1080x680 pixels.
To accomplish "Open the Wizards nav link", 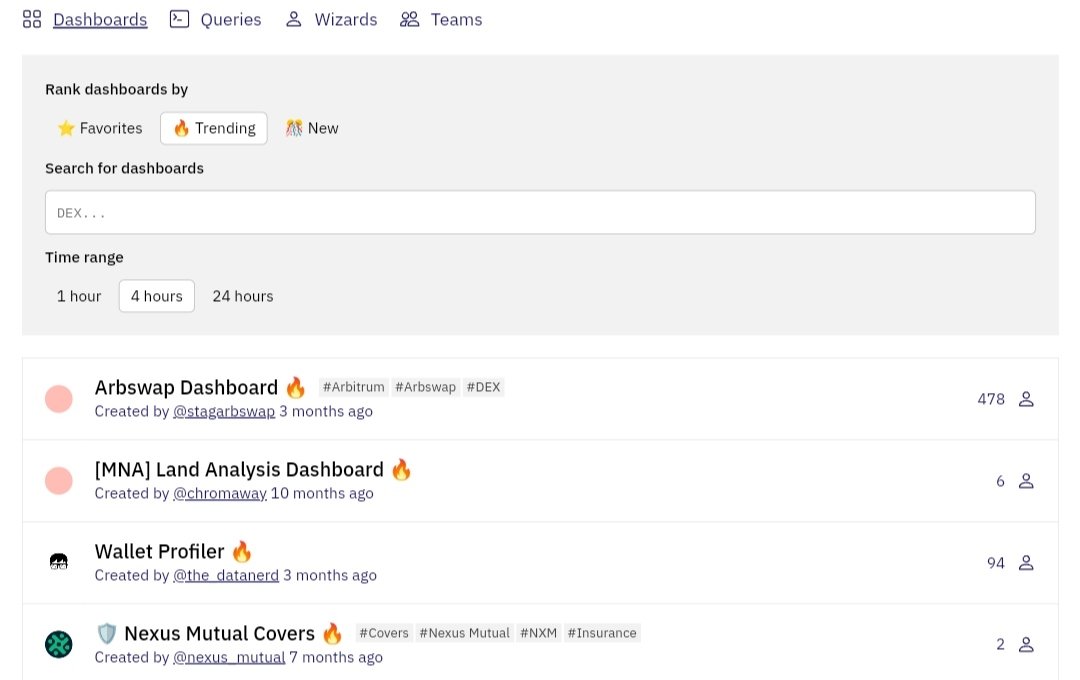I will point(346,19).
